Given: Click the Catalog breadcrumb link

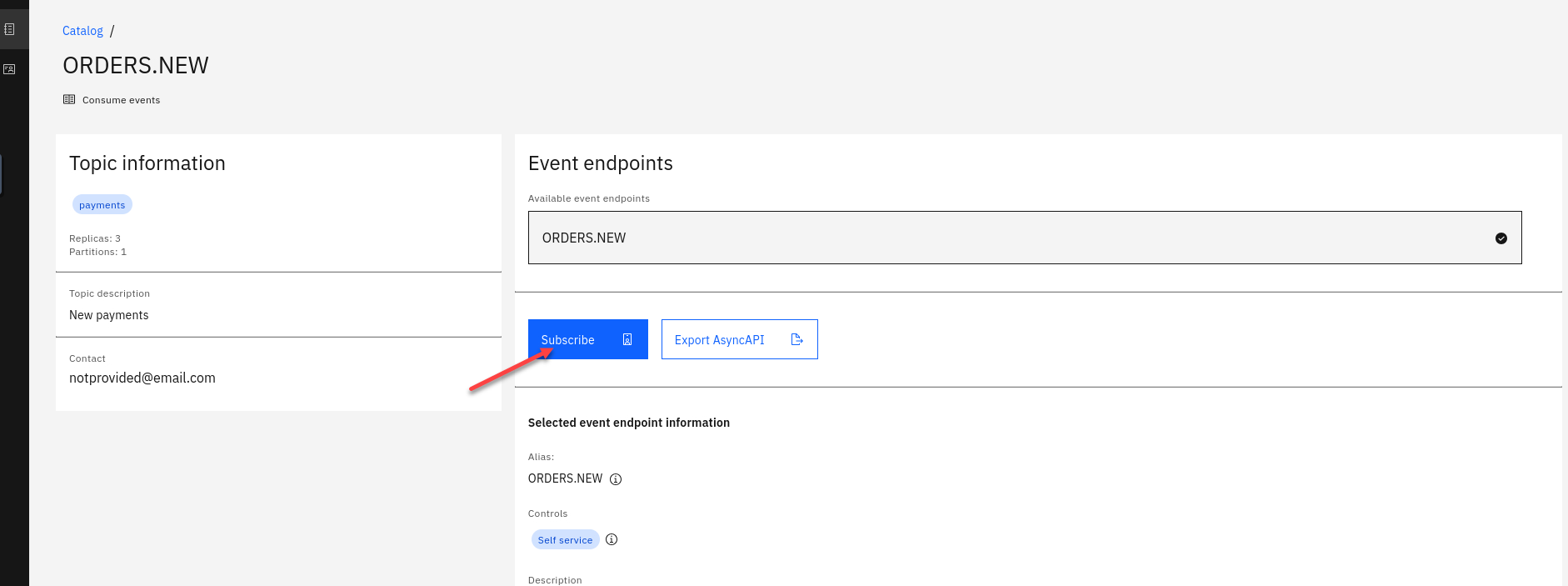Looking at the screenshot, I should (x=82, y=31).
